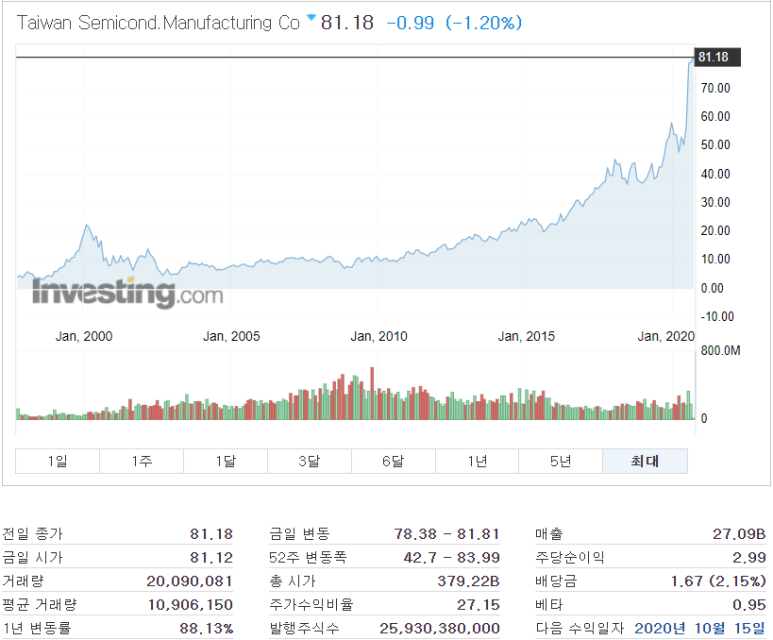This screenshot has width=773, height=640.
Task: Click the 70.00 price axis label
Action: (715, 88)
